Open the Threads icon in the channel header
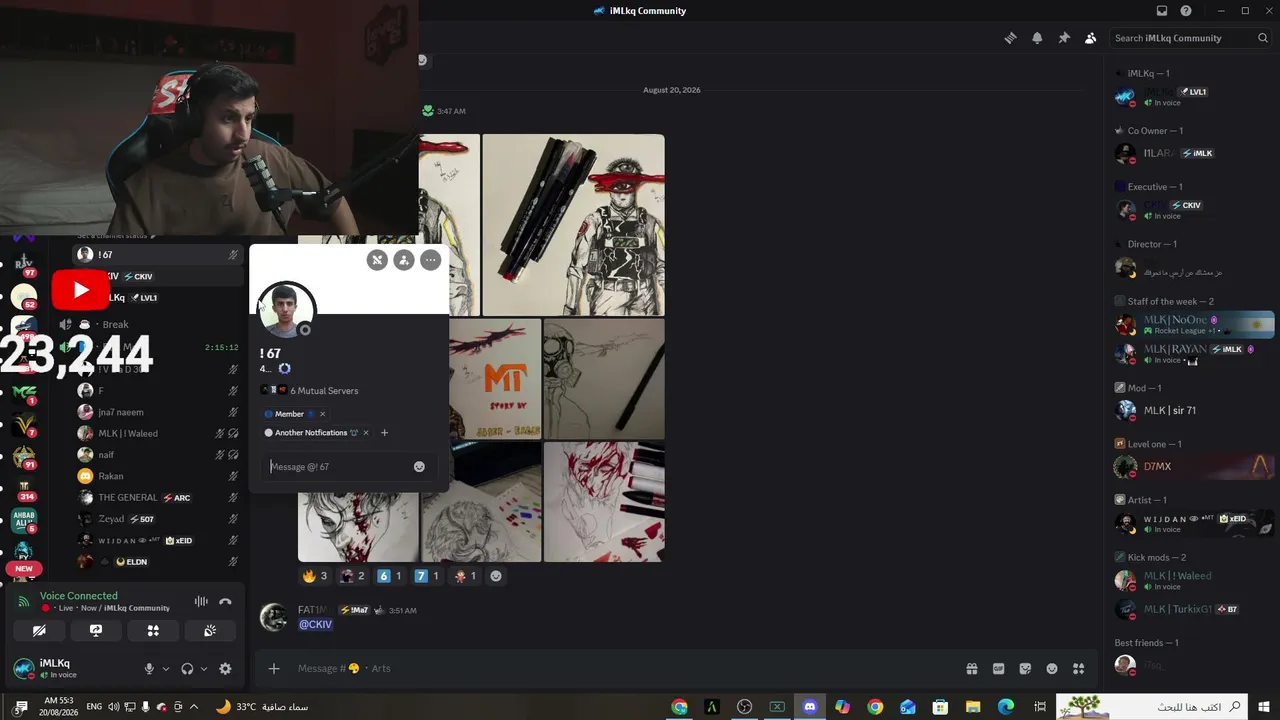This screenshot has height=720, width=1280. pos(1010,38)
